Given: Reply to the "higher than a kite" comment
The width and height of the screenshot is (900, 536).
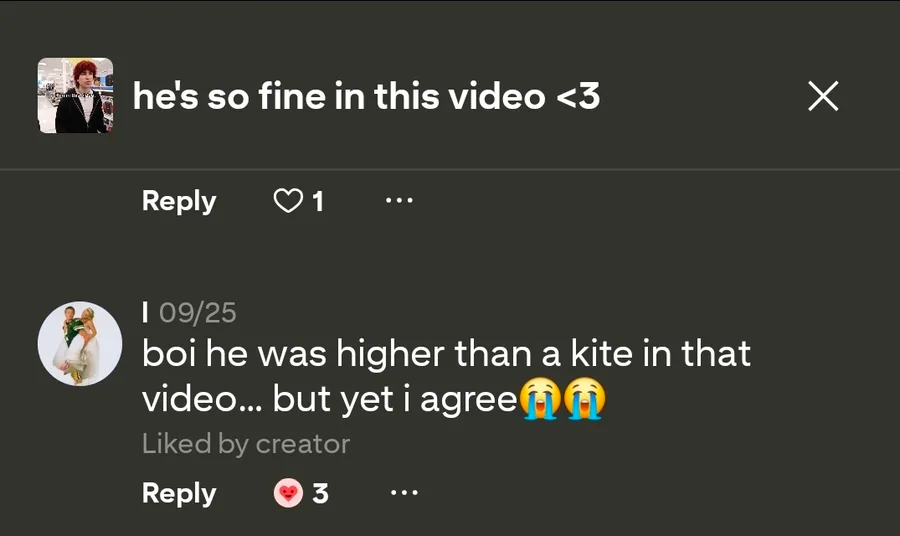Looking at the screenshot, I should 179,493.
